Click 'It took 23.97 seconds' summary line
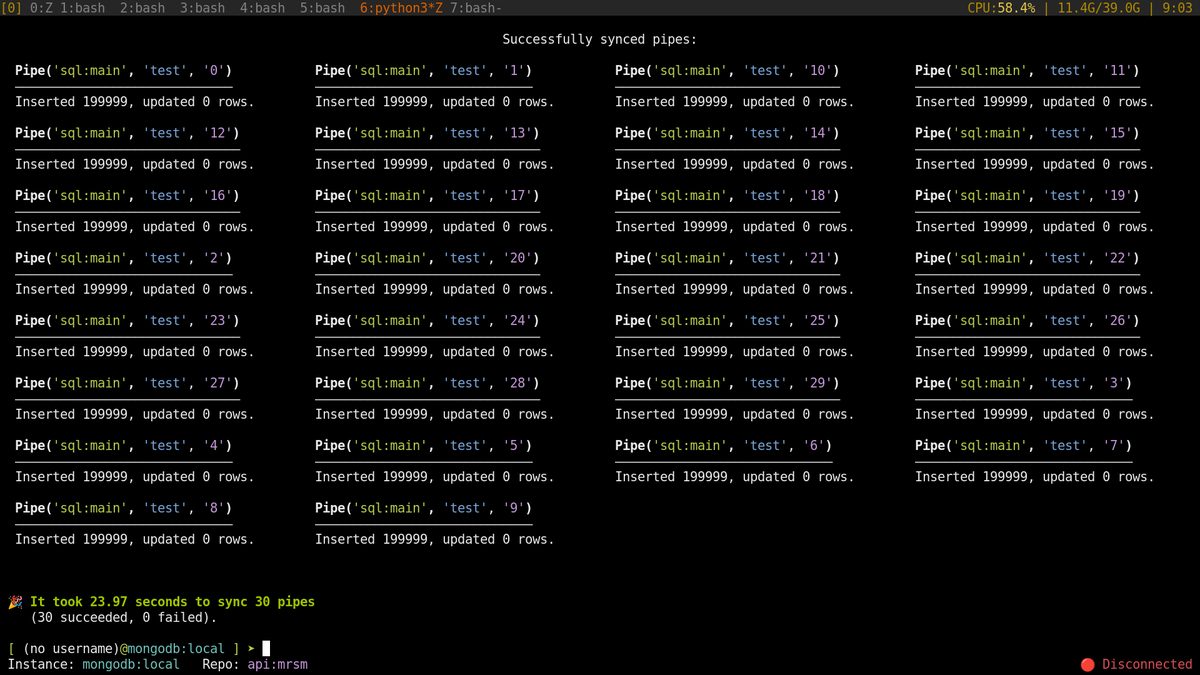 [x=172, y=602]
